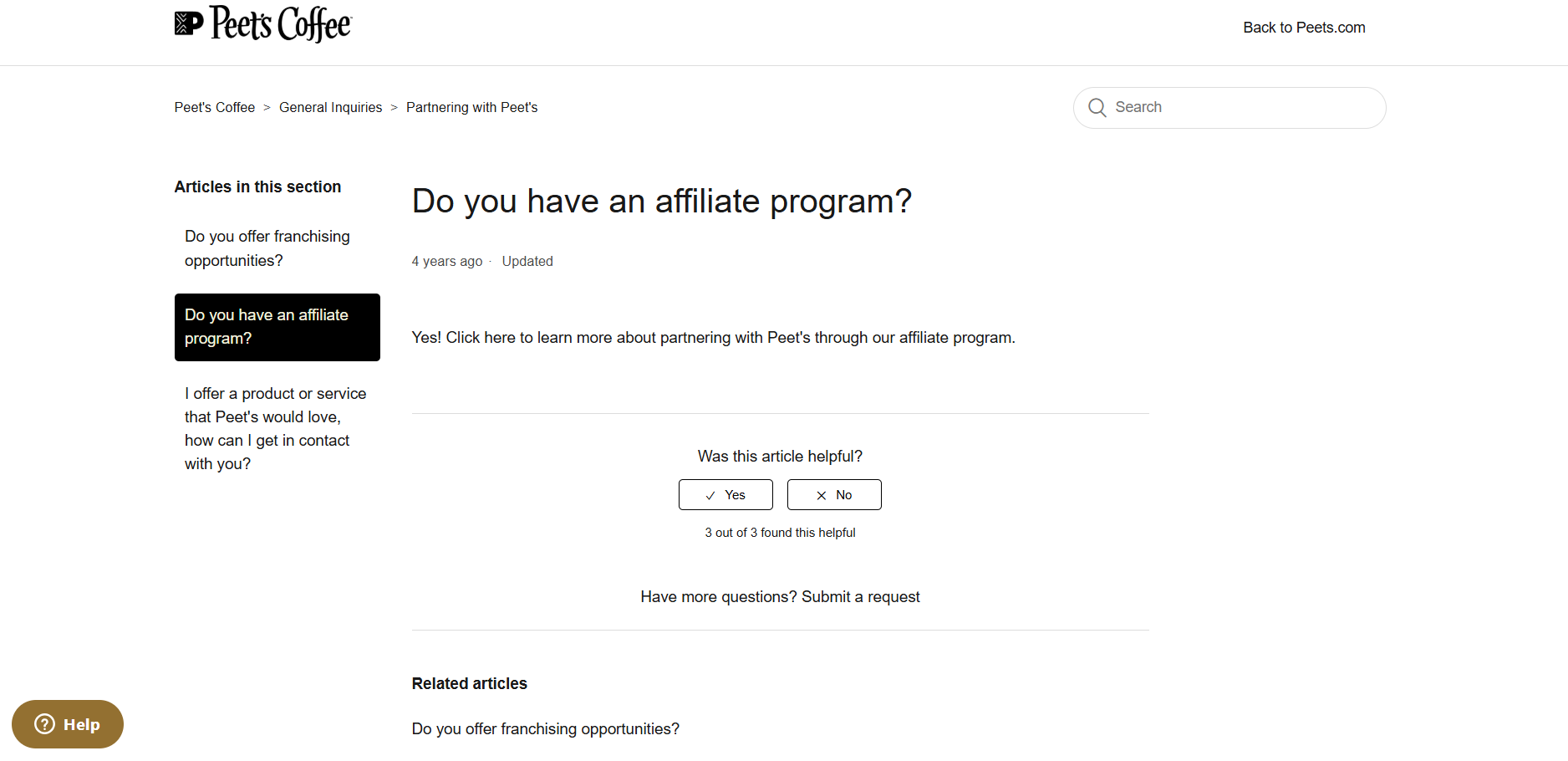Click the Peet's Coffee logo
Image resolution: width=1568 pixels, height=761 pixels.
262,25
